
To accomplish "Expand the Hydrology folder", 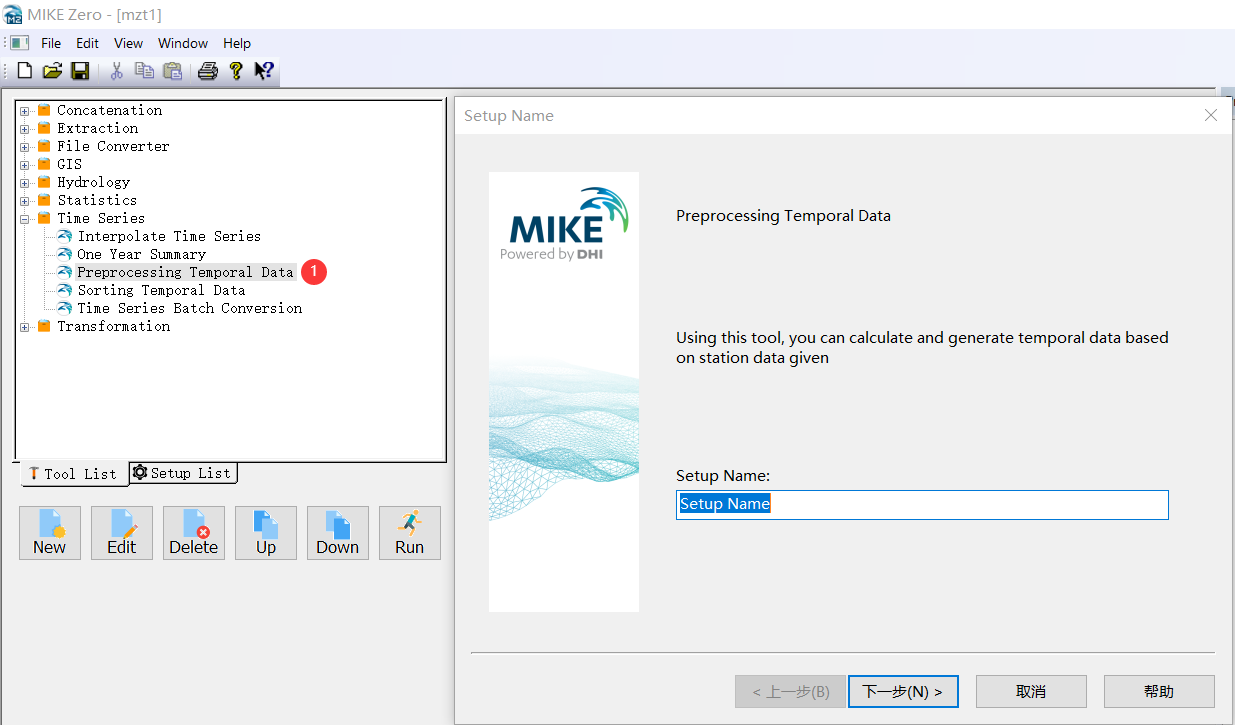I will click(x=23, y=181).
